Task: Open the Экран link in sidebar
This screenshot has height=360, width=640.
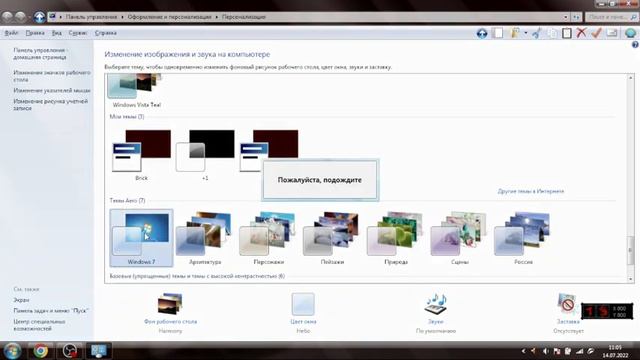Action: [21, 300]
